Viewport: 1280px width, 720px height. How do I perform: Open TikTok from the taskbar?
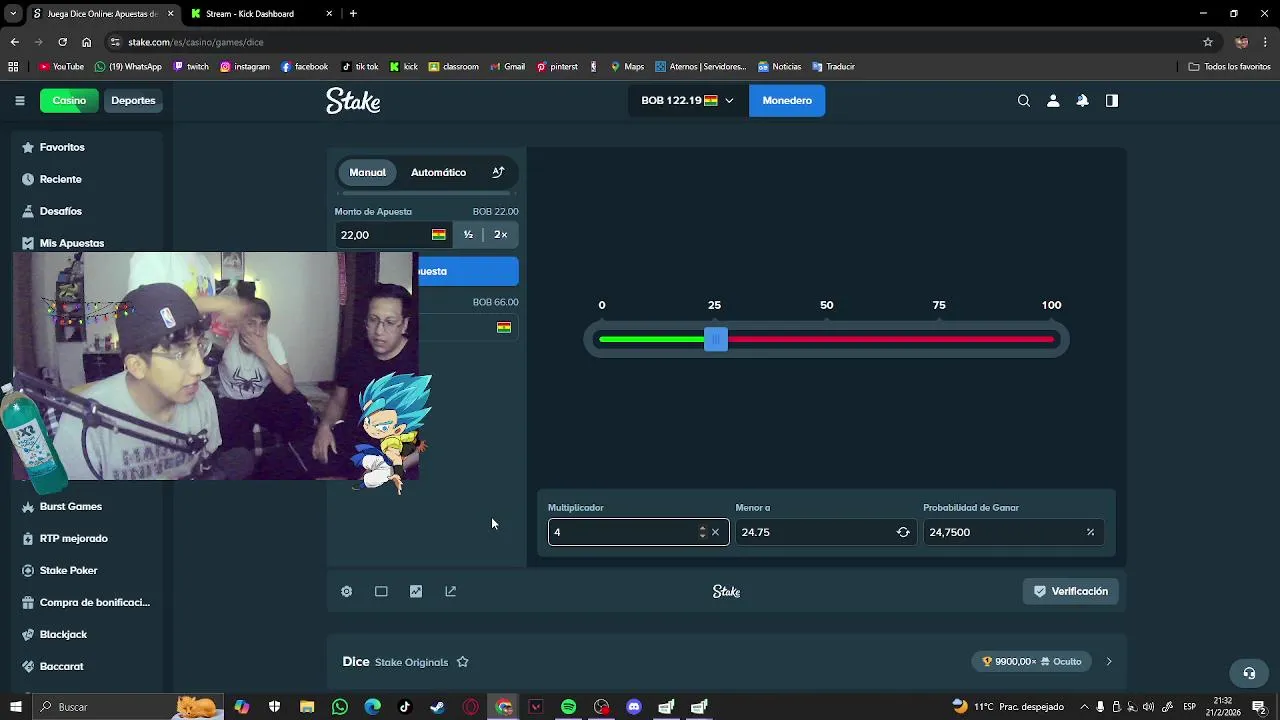[405, 707]
